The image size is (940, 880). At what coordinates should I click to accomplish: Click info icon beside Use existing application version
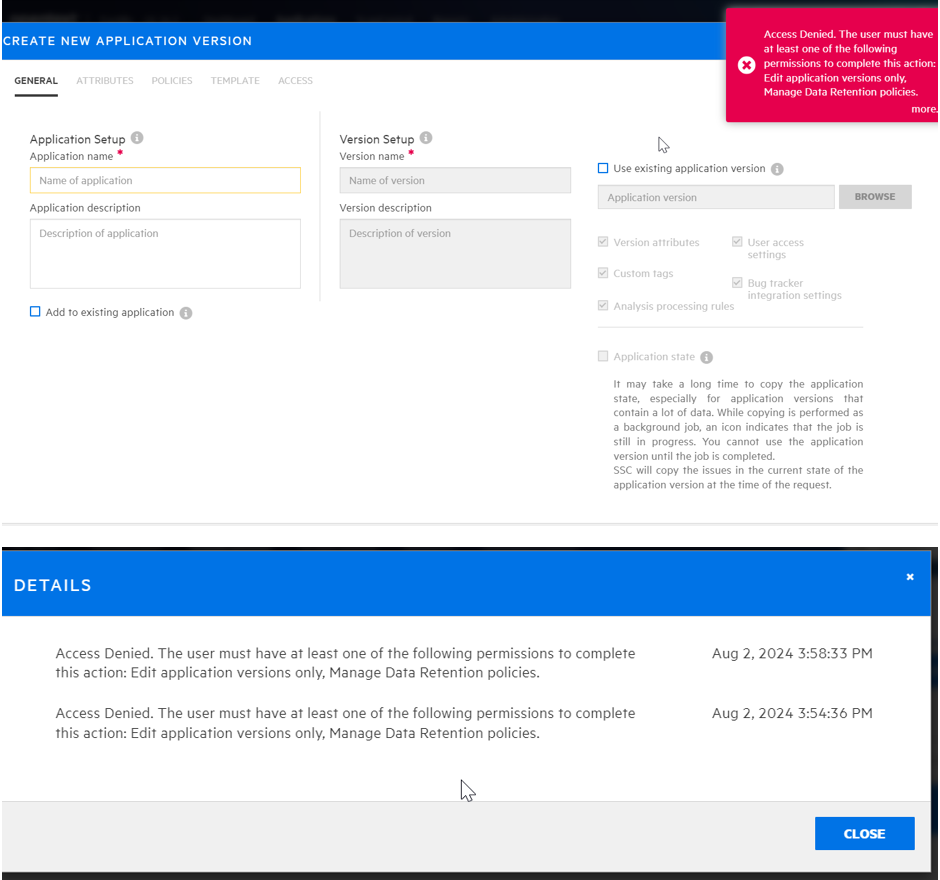tap(777, 169)
